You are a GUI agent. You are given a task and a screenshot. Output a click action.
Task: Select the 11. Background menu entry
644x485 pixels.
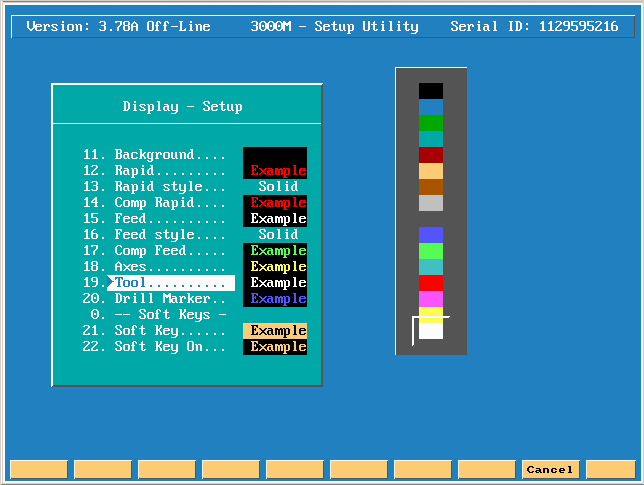[154, 155]
